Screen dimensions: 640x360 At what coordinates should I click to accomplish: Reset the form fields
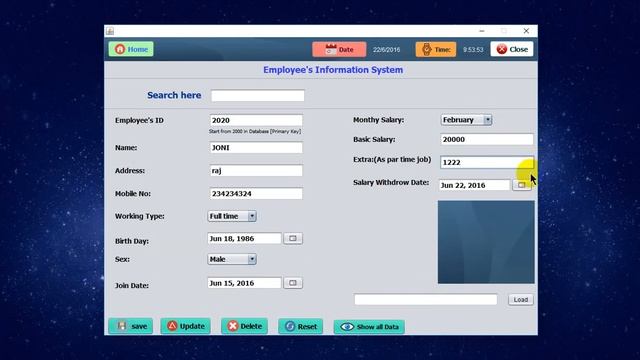click(300, 327)
